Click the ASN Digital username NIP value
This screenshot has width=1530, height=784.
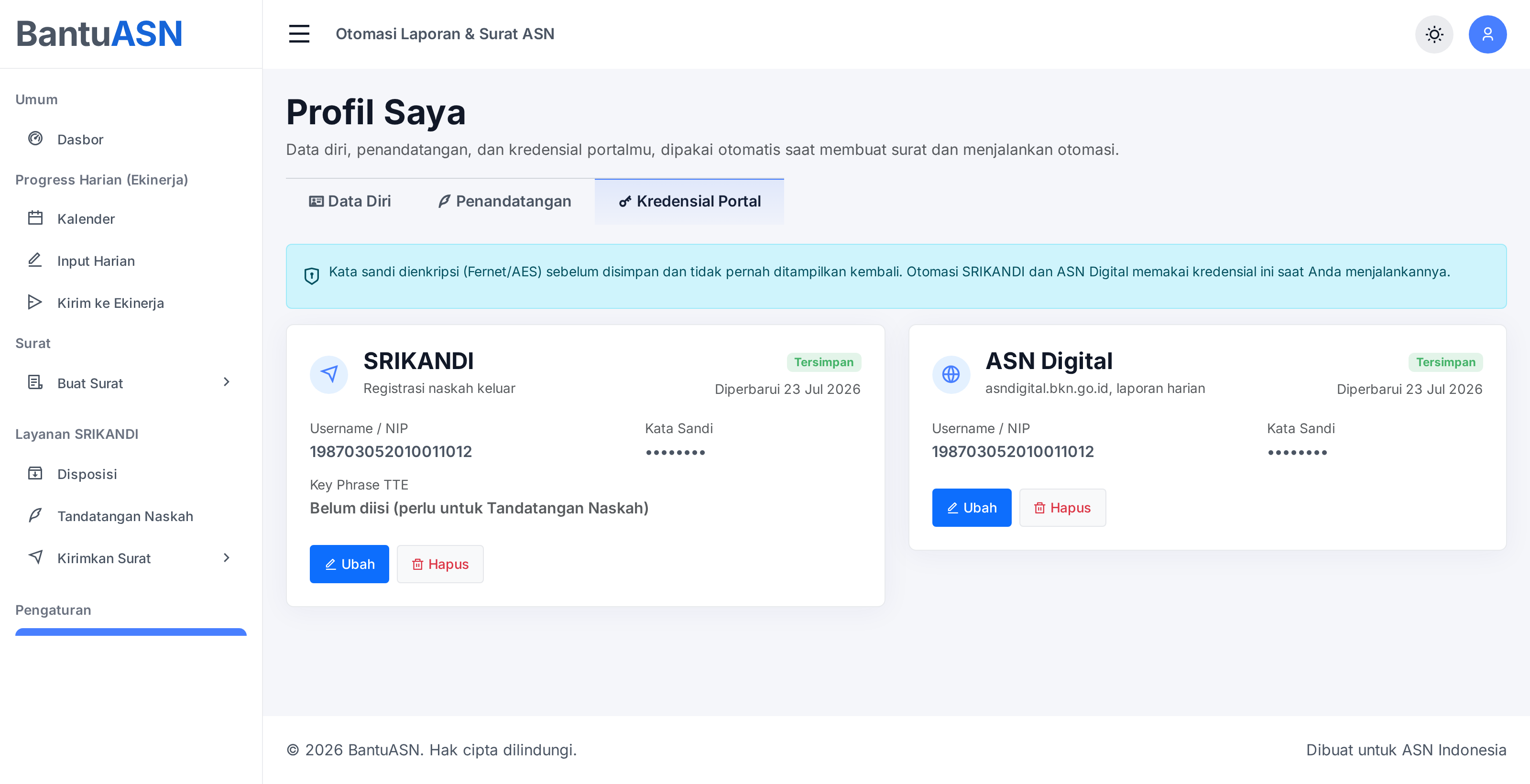pyautogui.click(x=1013, y=451)
